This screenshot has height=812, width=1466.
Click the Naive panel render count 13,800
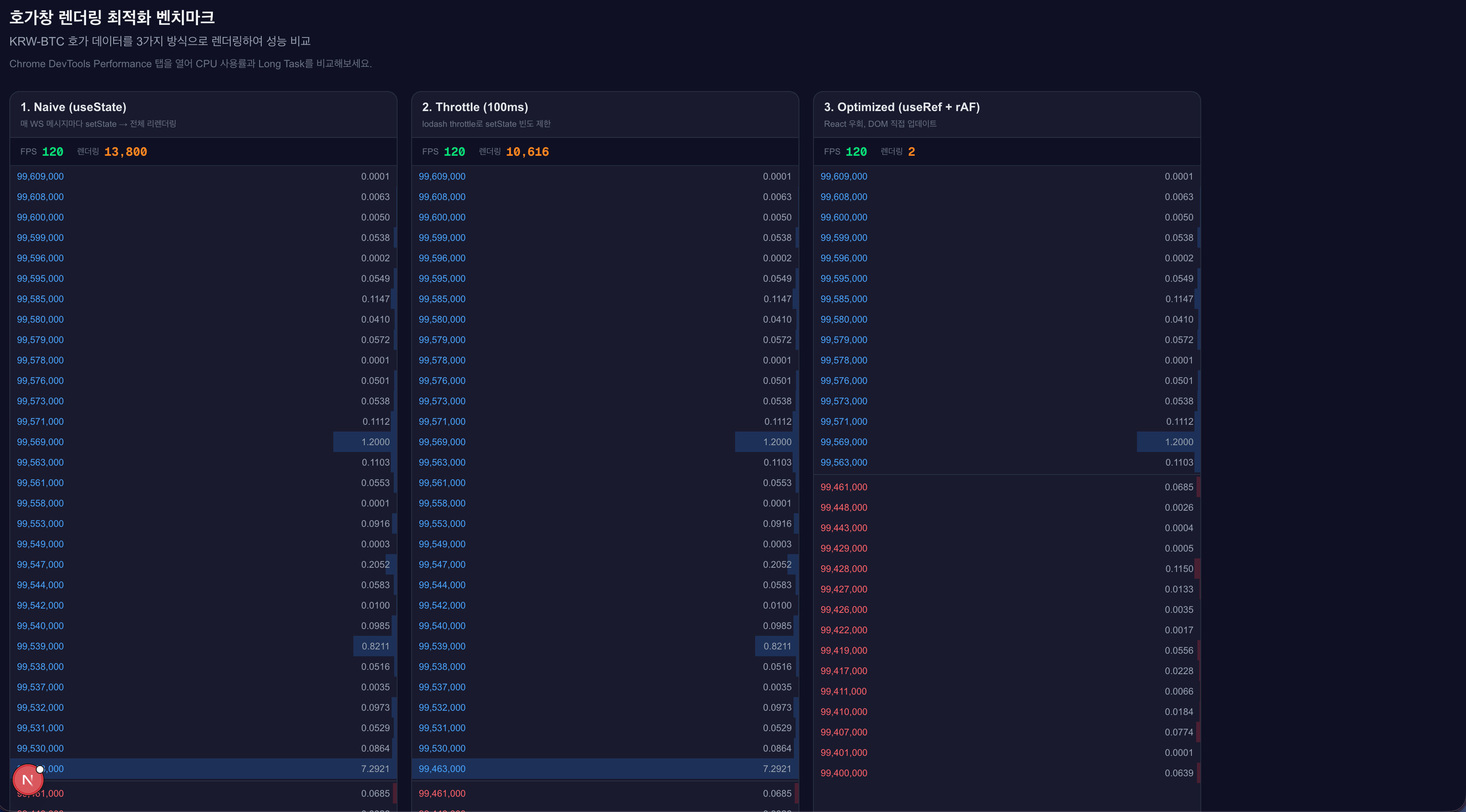tap(125, 152)
